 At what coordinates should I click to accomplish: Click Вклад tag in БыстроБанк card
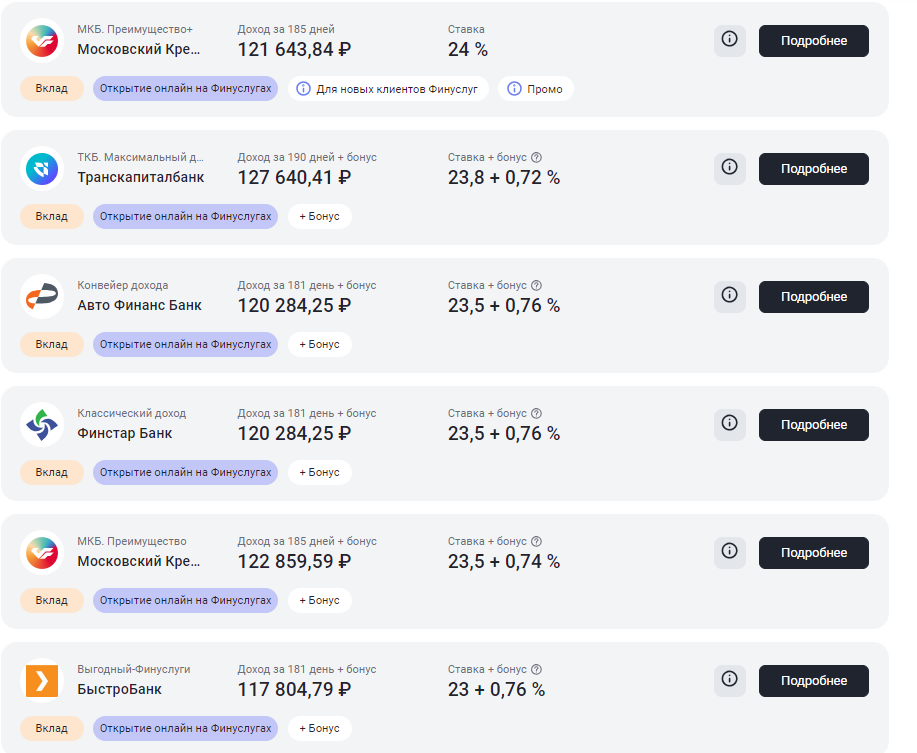click(x=51, y=728)
